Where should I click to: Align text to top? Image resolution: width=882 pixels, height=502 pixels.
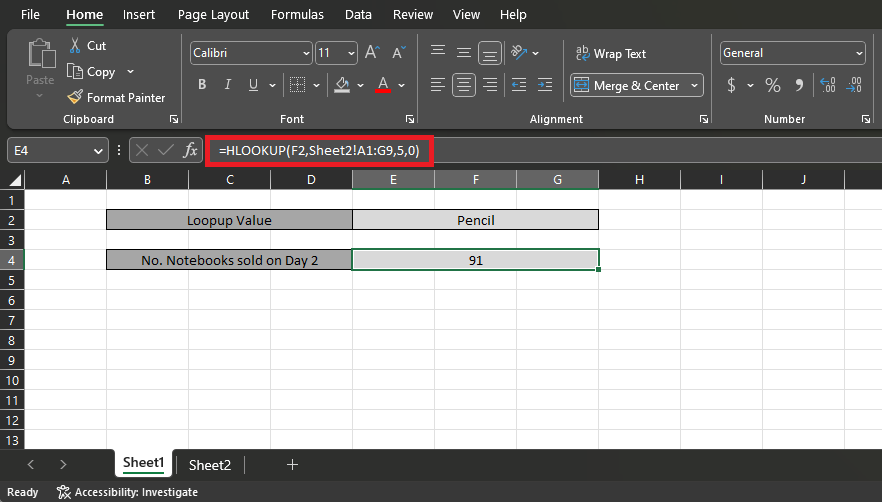[438, 52]
